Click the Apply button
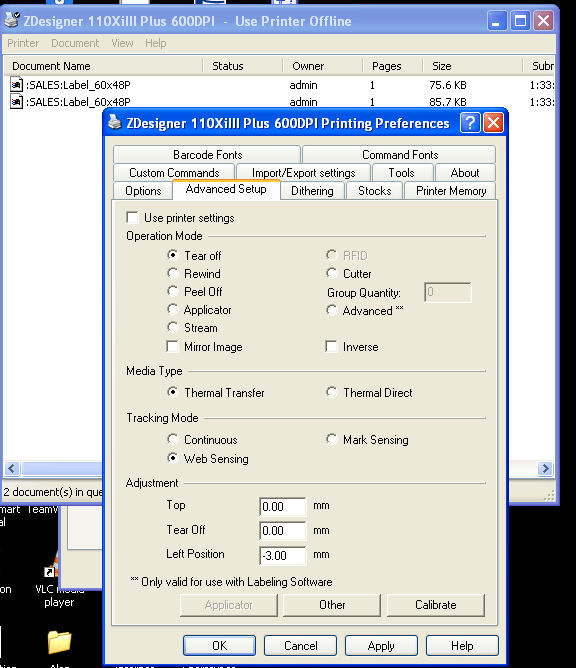 pyautogui.click(x=381, y=646)
